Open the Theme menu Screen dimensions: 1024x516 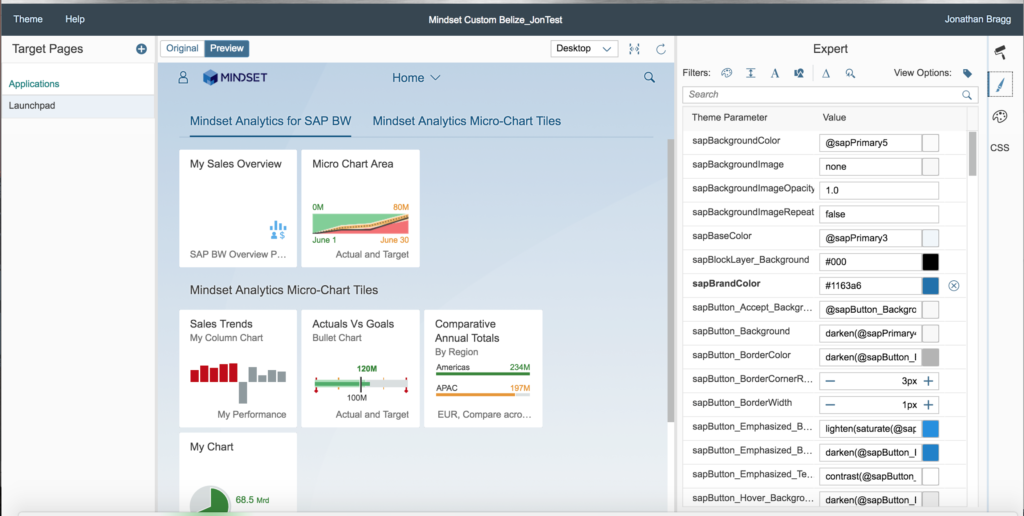[28, 19]
